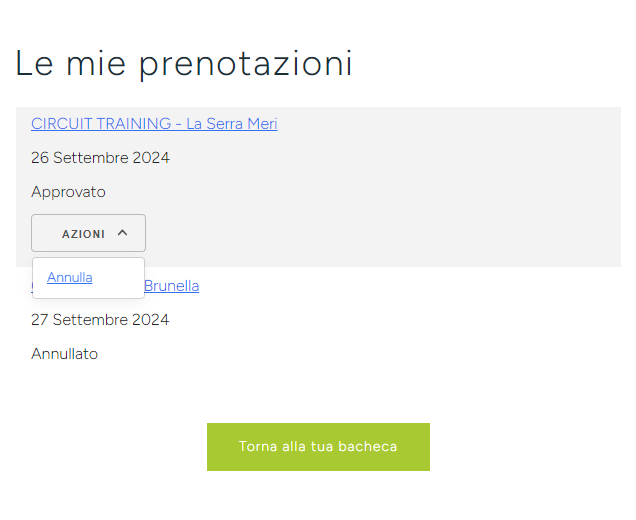Click the Approvato status text
The height and width of the screenshot is (520, 636).
coord(68,192)
